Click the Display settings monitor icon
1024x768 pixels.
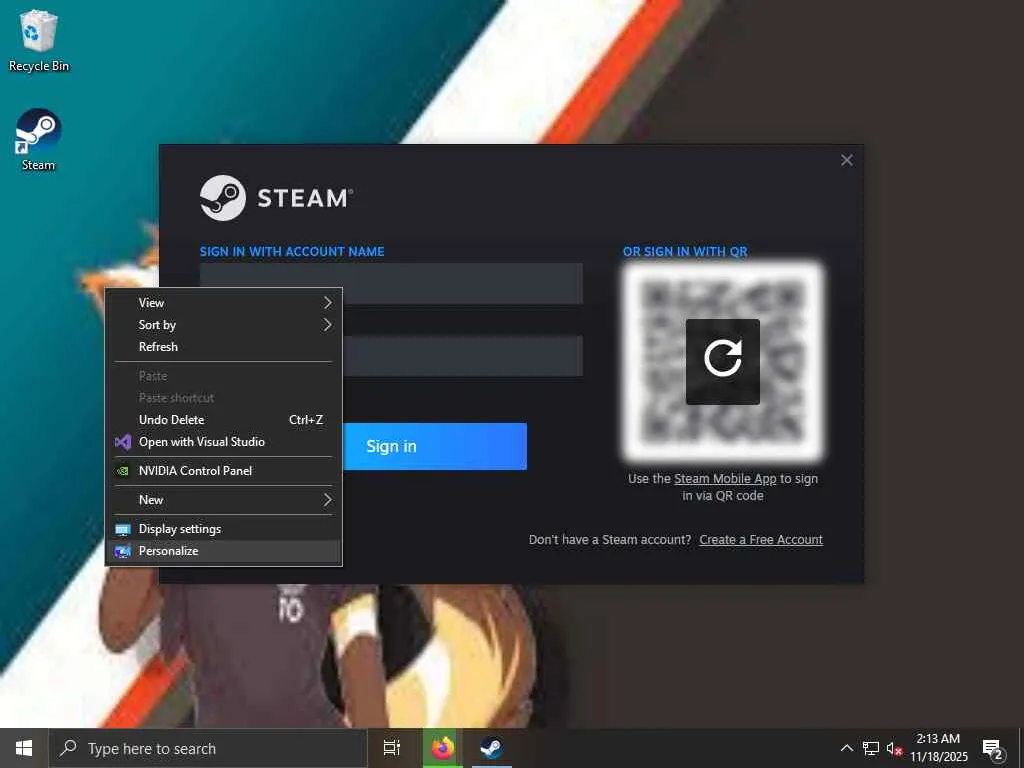click(x=123, y=529)
